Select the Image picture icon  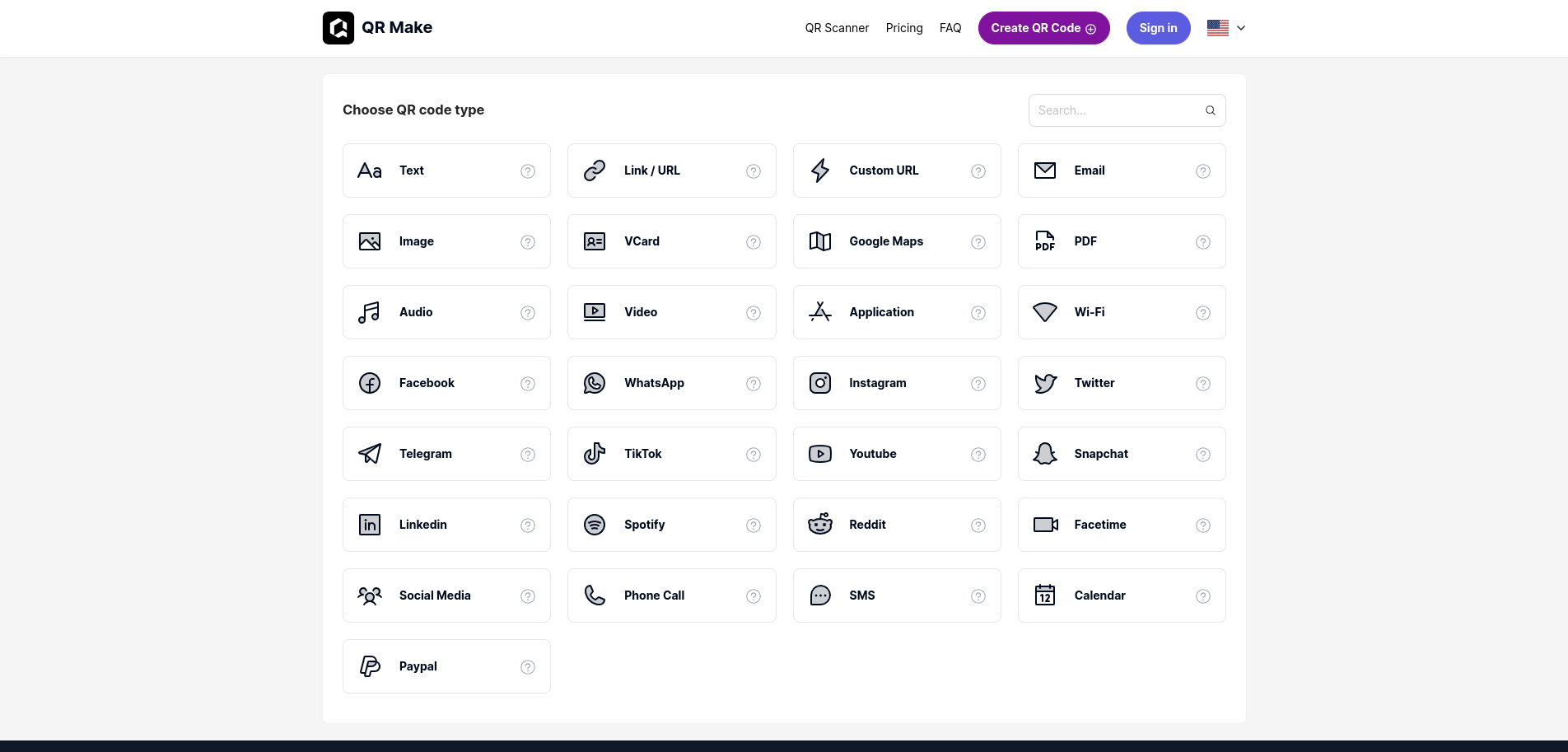point(370,241)
